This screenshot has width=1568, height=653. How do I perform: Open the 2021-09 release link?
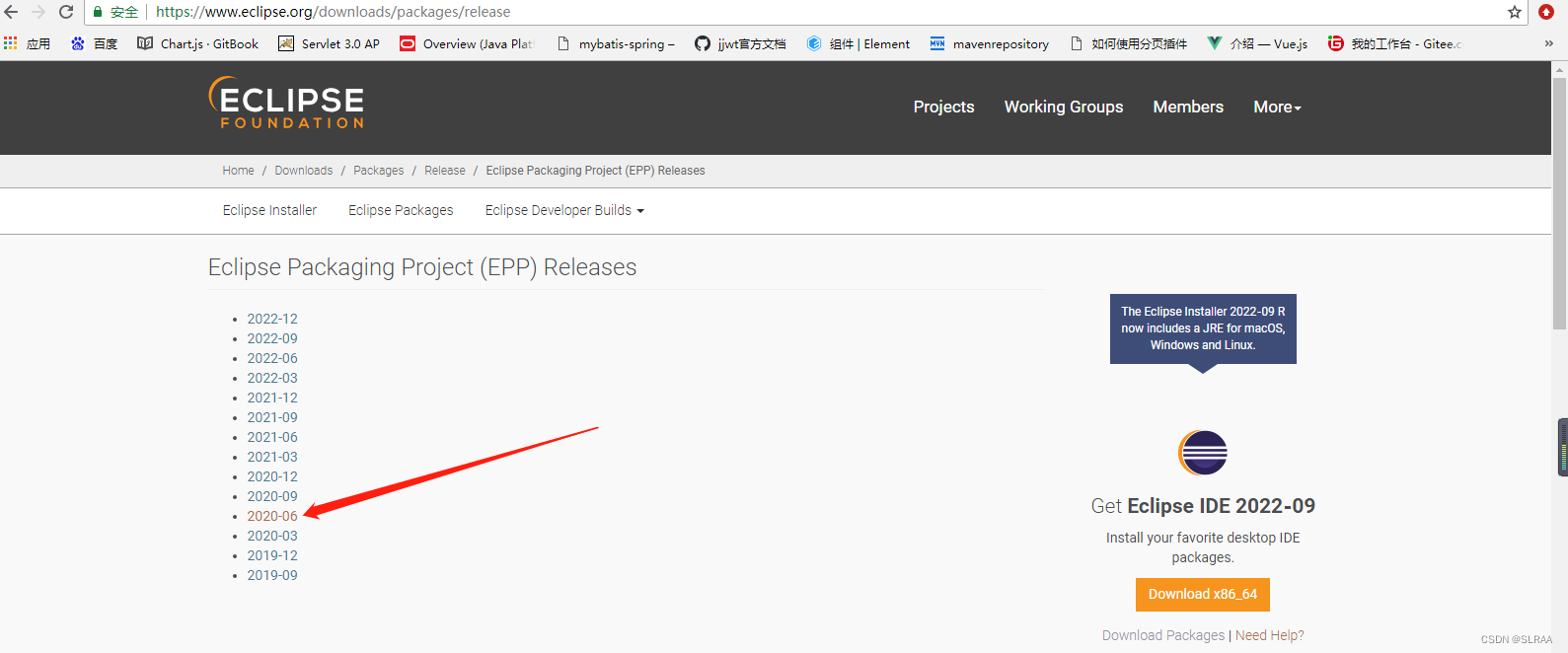tap(272, 417)
